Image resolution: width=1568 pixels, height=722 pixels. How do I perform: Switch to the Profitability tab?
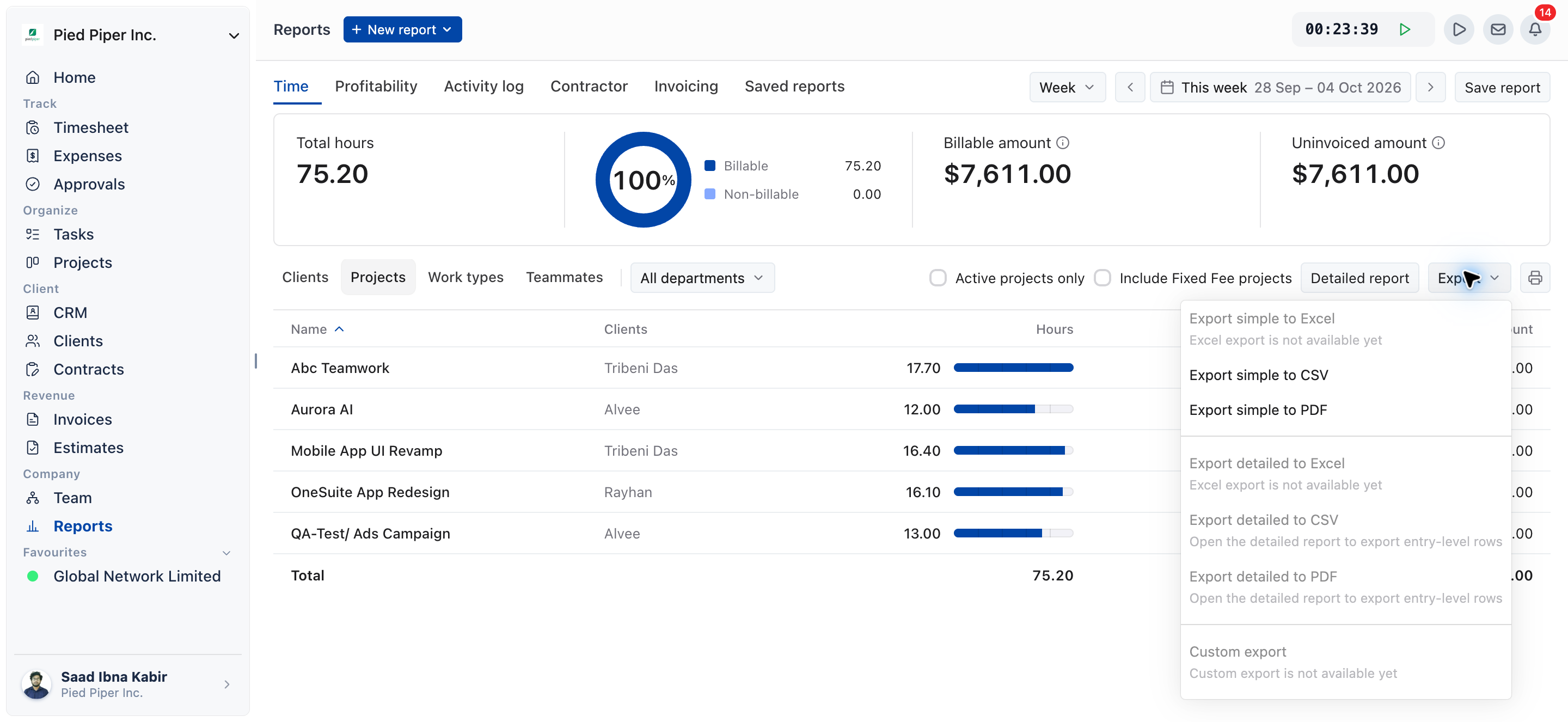[x=376, y=87]
